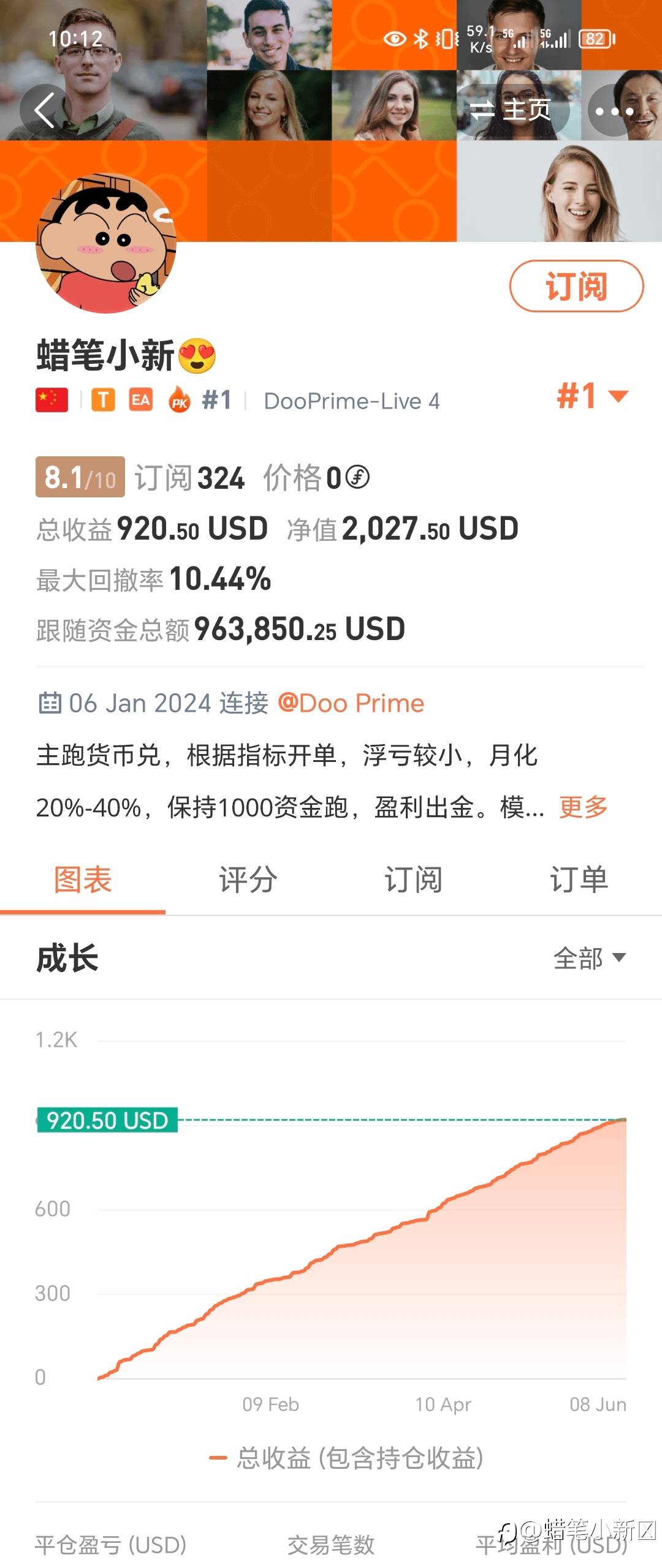
Task: Tap the PK flame icon
Action: pos(180,400)
